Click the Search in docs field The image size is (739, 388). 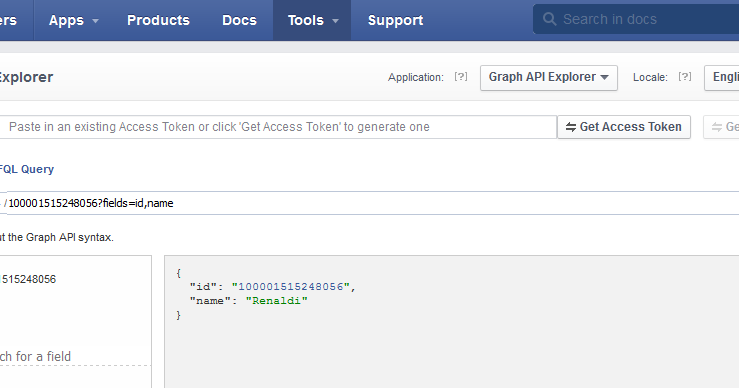coord(636,19)
